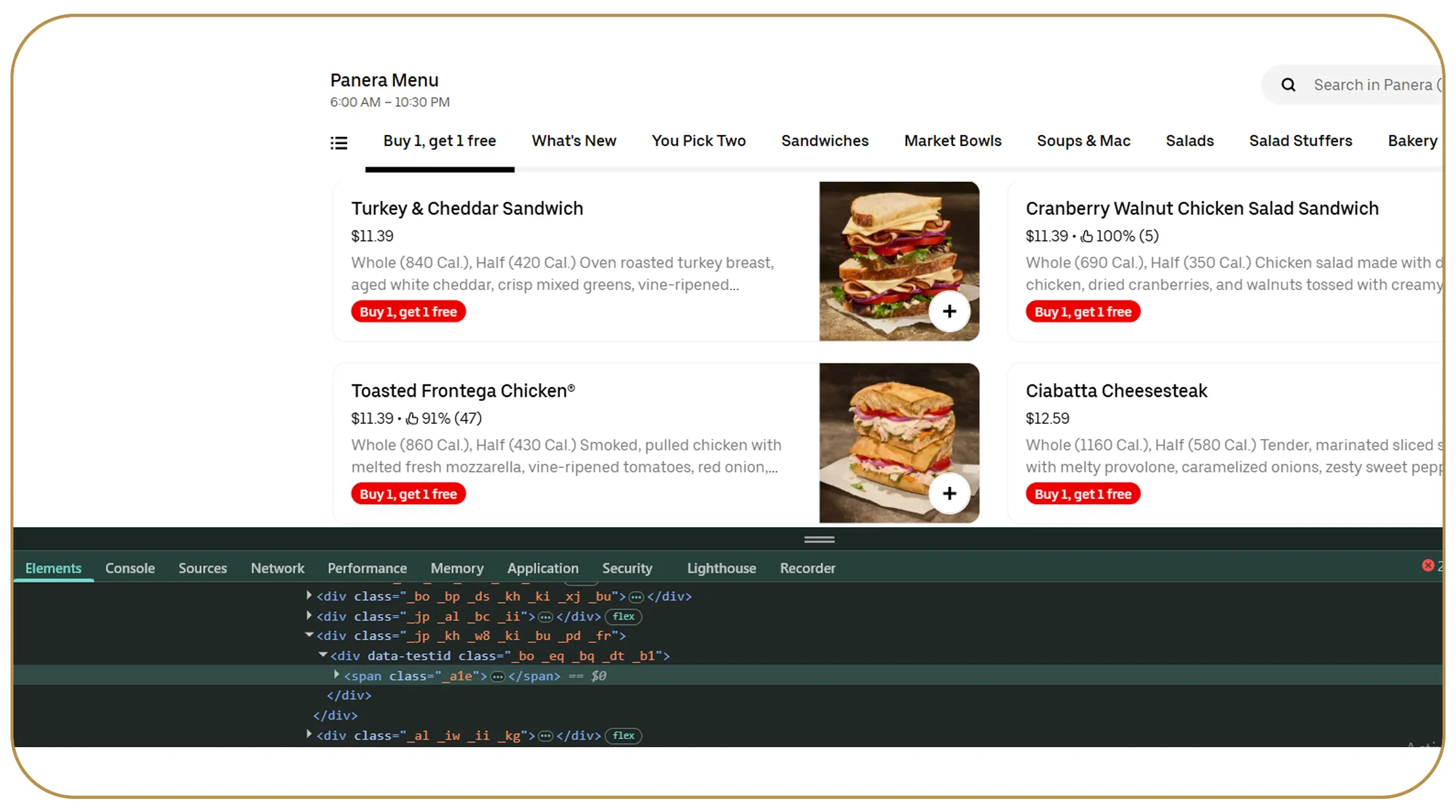Open the DevTools Memory tab
Image resolution: width=1456 pixels, height=812 pixels.
pos(457,568)
